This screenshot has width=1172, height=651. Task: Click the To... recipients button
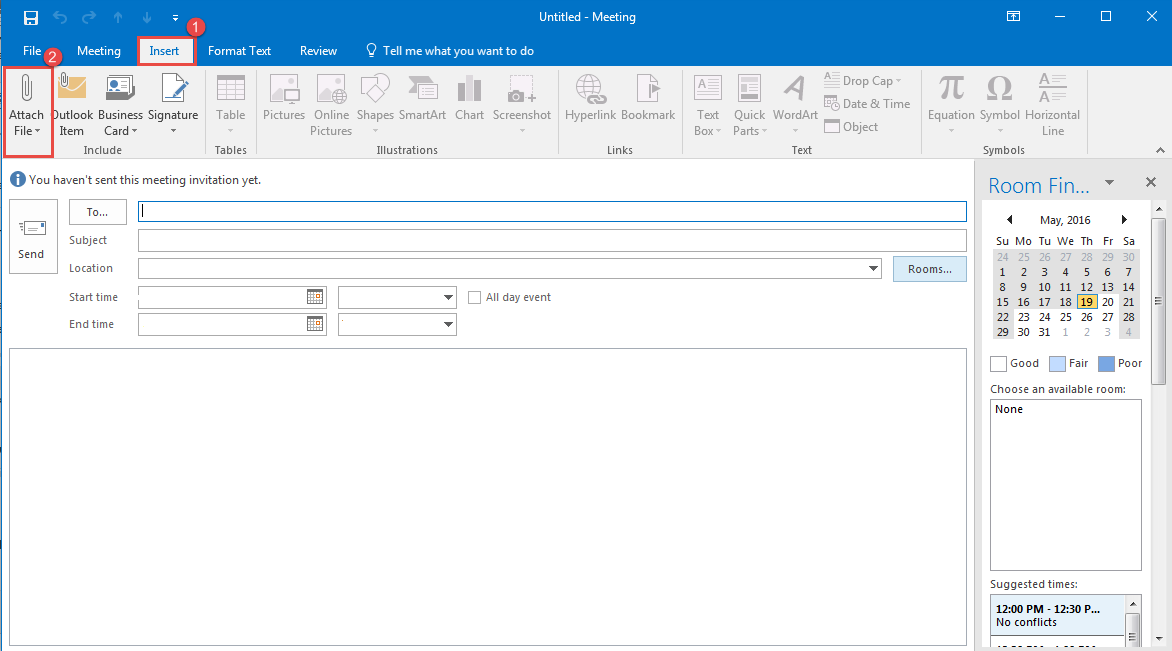click(97, 212)
